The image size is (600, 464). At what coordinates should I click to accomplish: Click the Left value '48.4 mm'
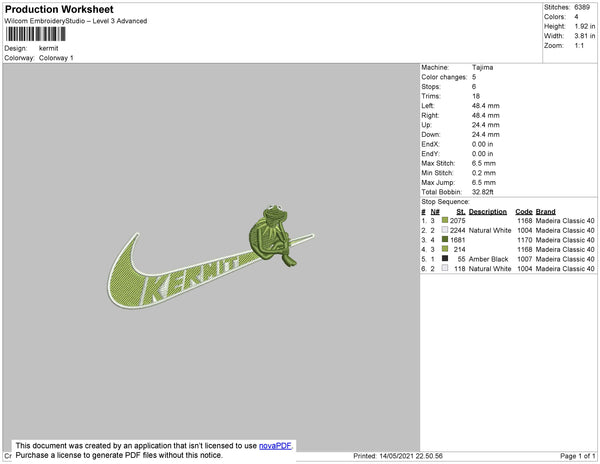pyautogui.click(x=486, y=106)
